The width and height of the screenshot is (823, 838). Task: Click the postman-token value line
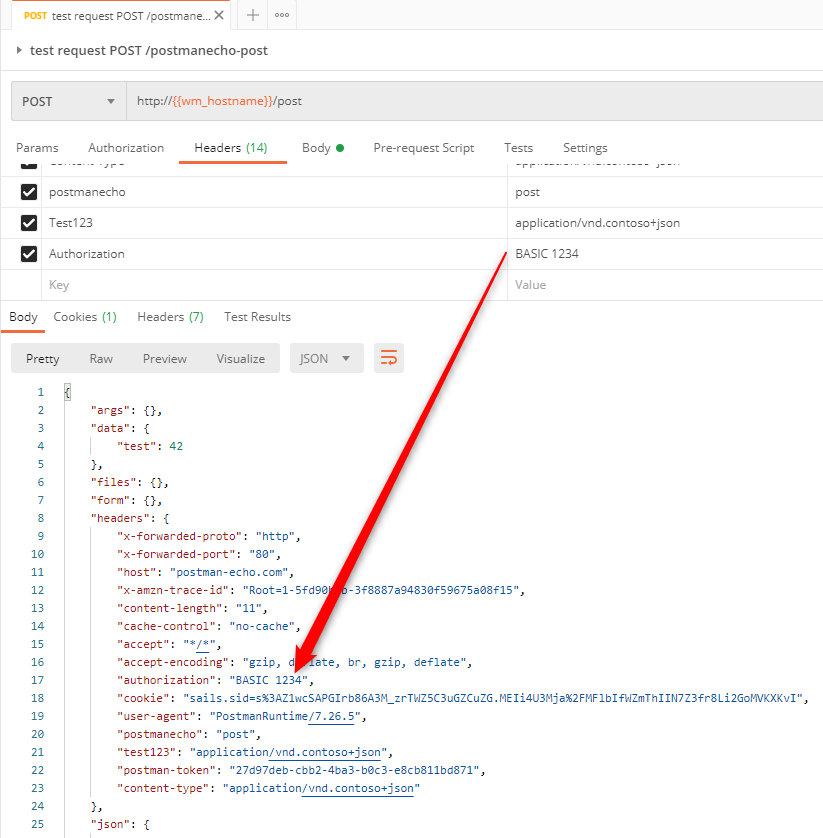pos(301,770)
